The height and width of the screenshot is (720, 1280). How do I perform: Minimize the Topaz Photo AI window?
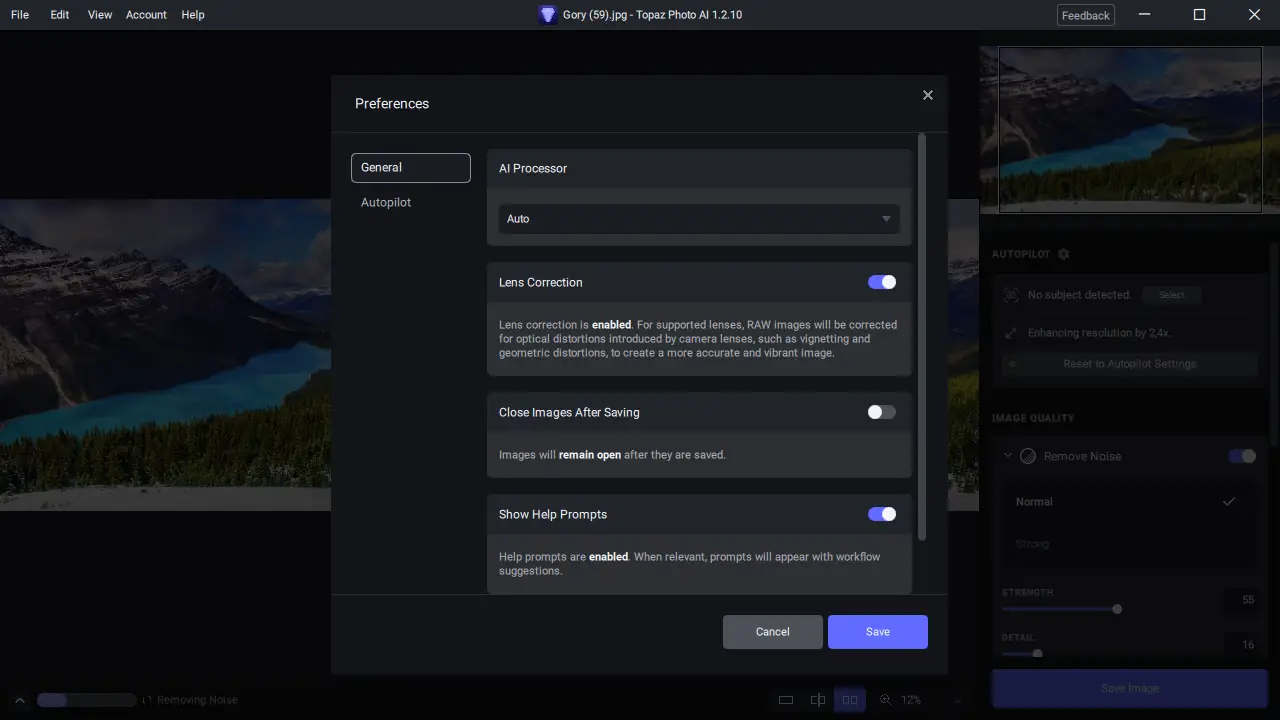pos(1146,15)
